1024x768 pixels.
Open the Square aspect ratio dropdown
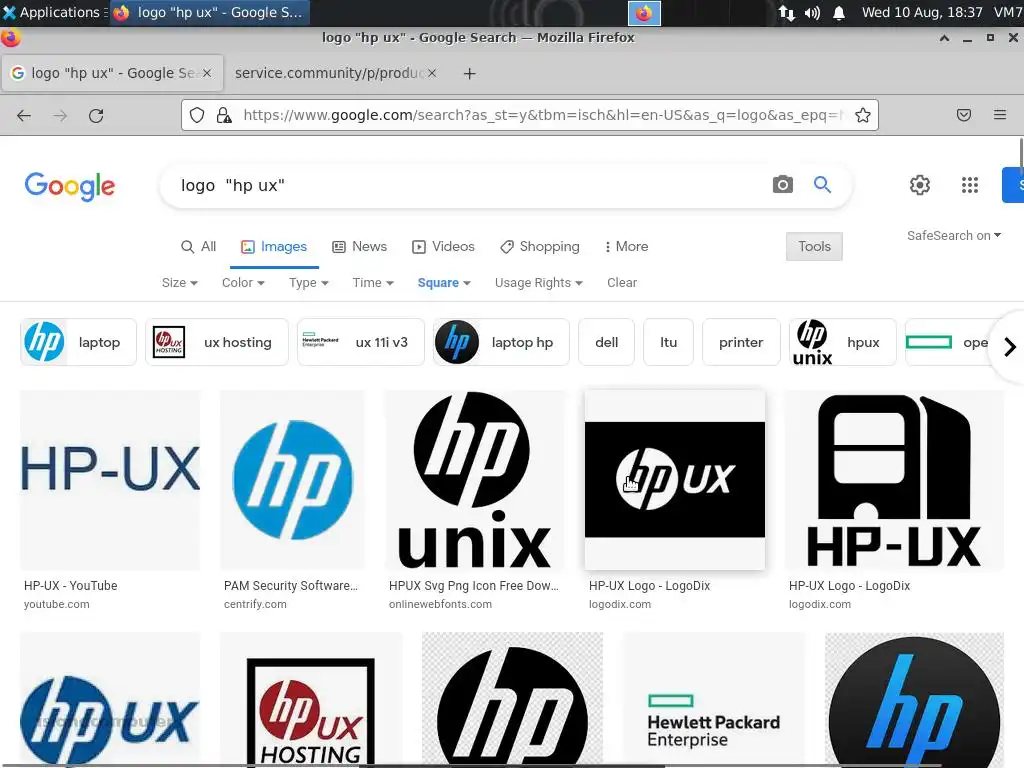tap(444, 283)
